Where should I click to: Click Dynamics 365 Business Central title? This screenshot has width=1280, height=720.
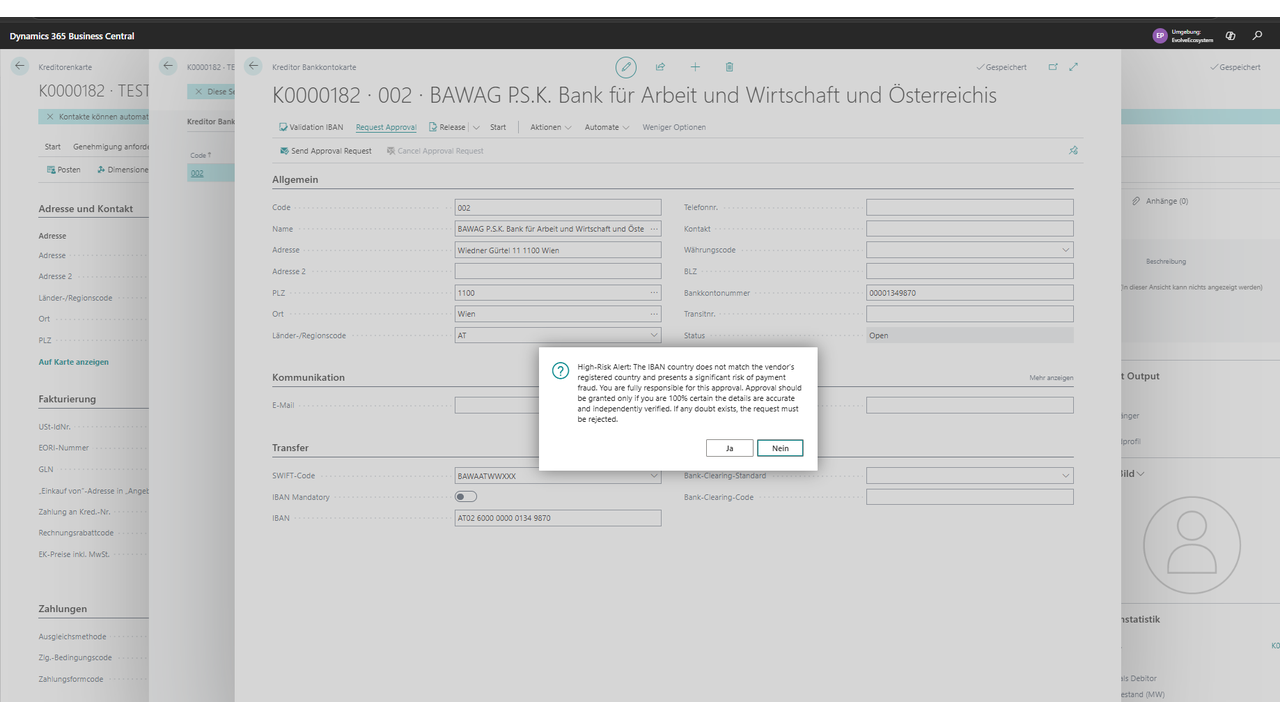pyautogui.click(x=72, y=36)
